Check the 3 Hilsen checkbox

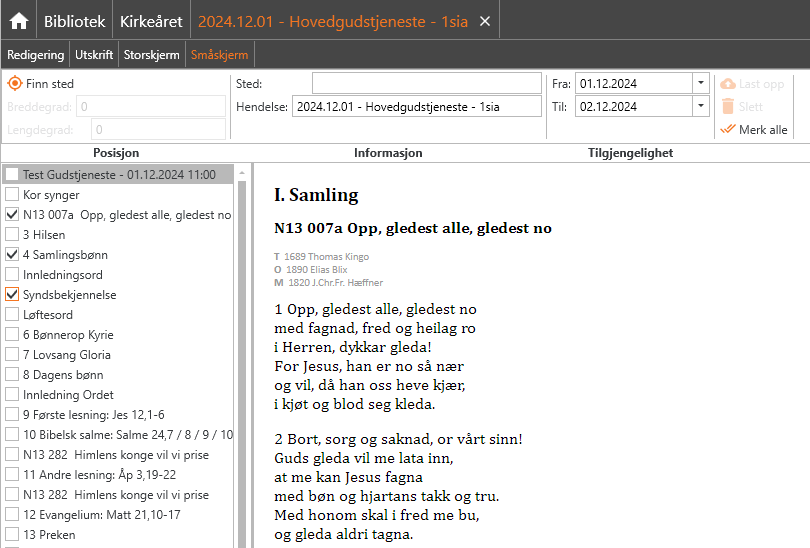click(x=12, y=234)
